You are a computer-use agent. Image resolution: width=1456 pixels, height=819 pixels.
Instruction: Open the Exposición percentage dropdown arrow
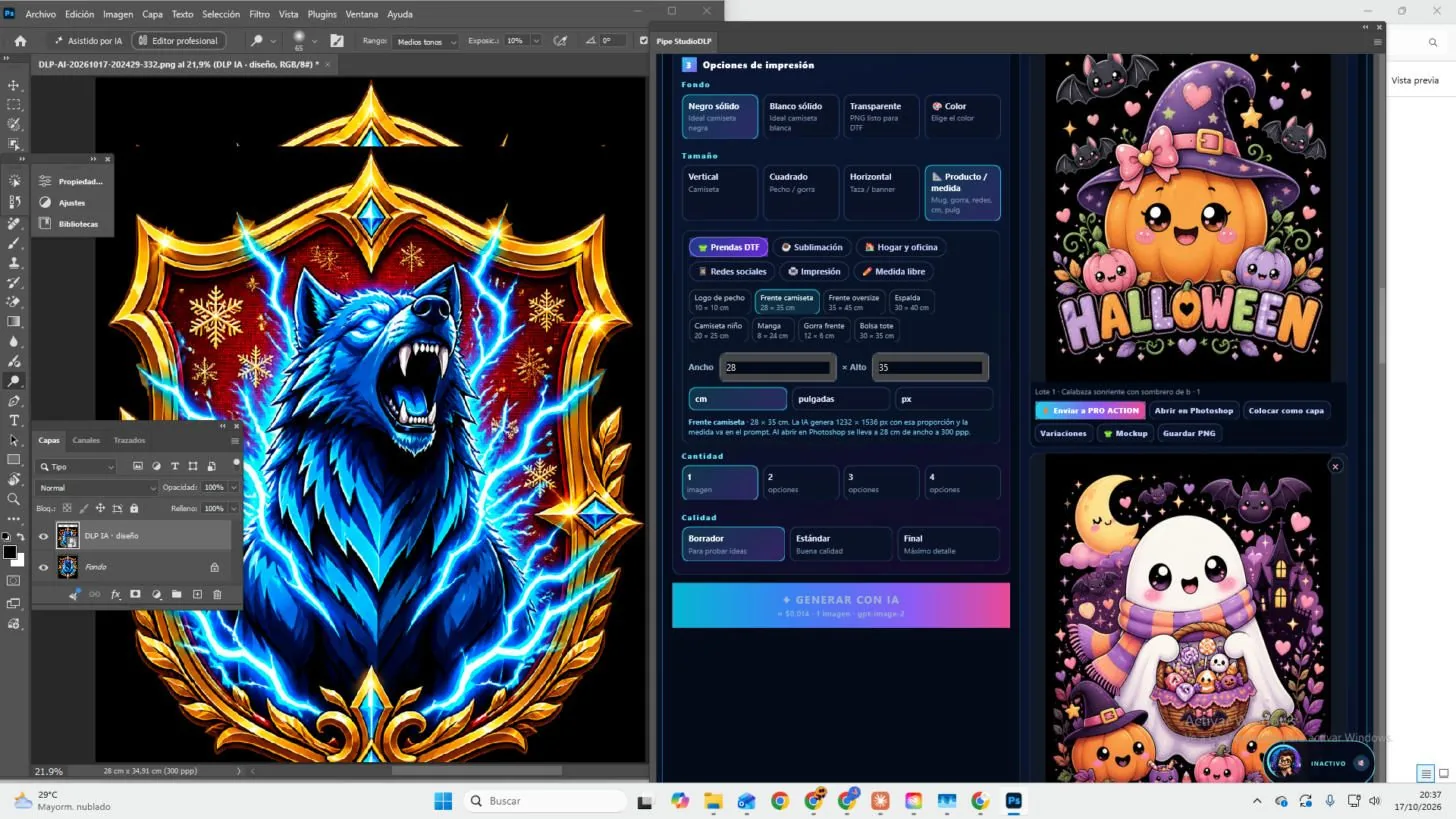point(536,41)
